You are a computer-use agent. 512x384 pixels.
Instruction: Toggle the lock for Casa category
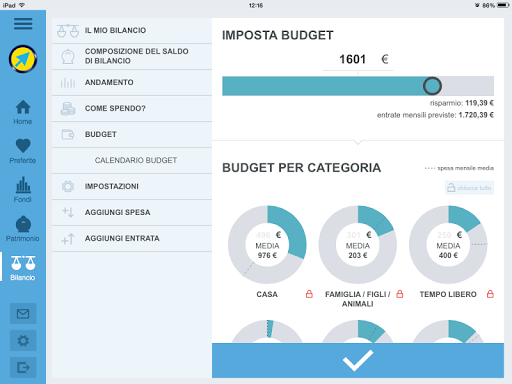pos(309,294)
